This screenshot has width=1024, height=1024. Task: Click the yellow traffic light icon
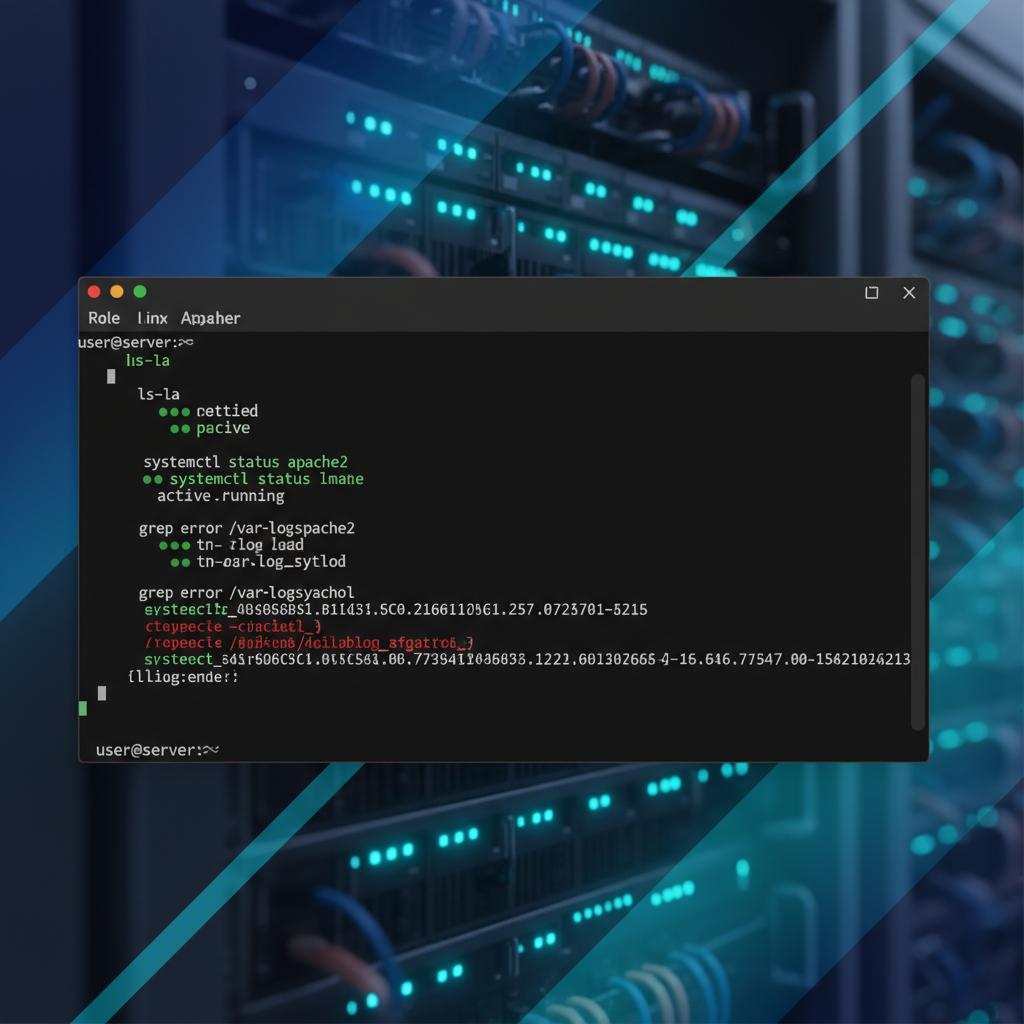pos(116,291)
